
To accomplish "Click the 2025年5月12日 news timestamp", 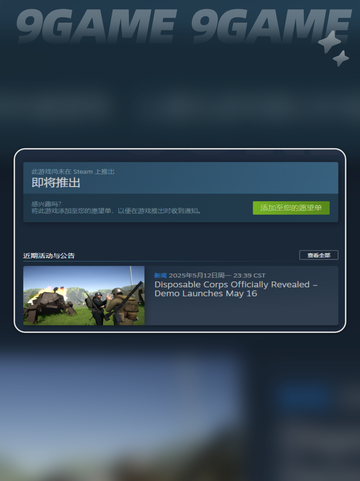I will point(217,275).
